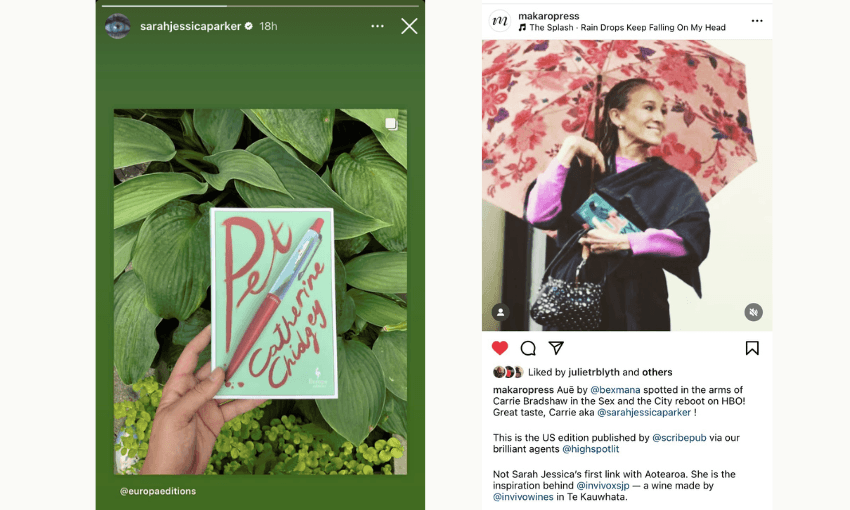Open makaropress post three-dots menu
850x510 pixels.
coord(757,21)
